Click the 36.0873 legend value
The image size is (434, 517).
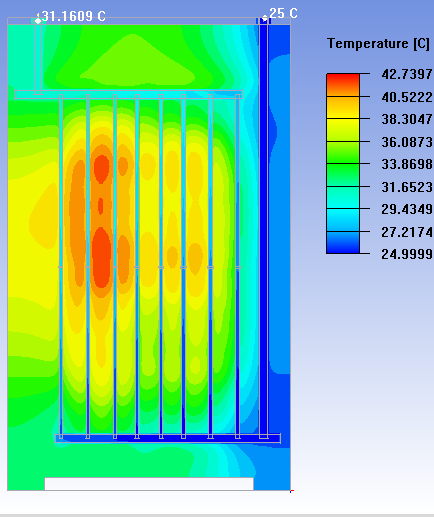coord(407,142)
